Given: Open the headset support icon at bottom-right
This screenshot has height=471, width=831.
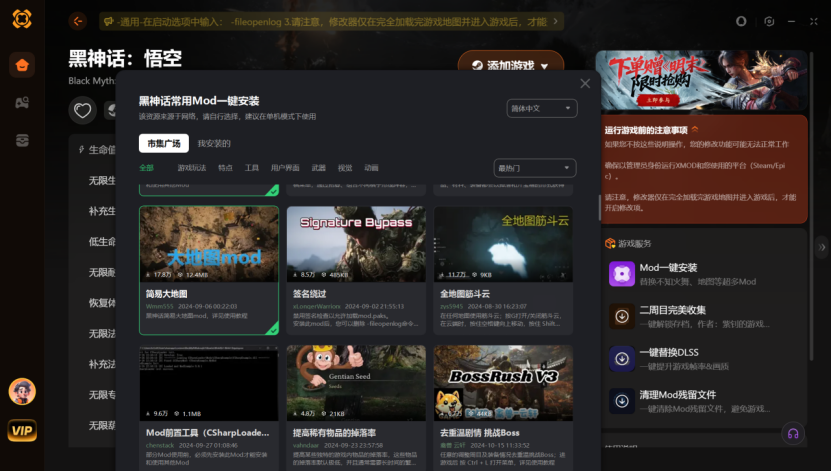Looking at the screenshot, I should click(793, 433).
